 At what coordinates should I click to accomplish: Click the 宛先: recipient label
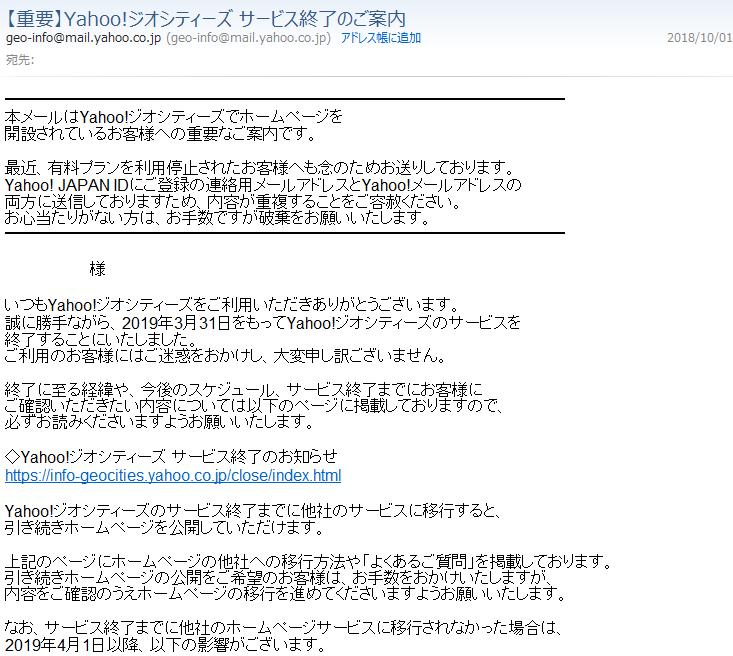(x=20, y=60)
